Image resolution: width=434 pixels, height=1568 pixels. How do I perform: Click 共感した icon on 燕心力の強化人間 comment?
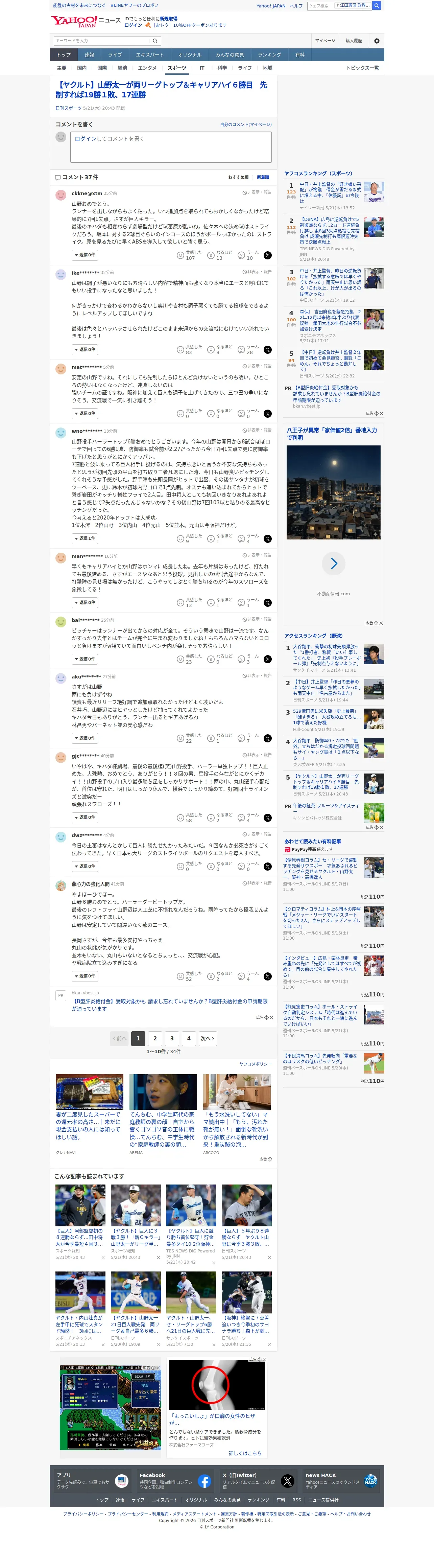coord(180,976)
